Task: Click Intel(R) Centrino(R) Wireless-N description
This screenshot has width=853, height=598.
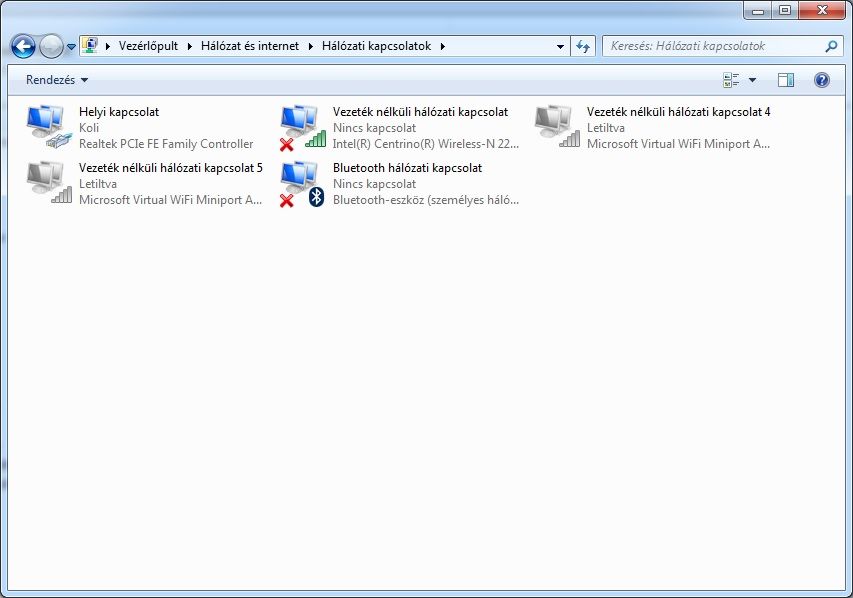Action: tap(425, 144)
